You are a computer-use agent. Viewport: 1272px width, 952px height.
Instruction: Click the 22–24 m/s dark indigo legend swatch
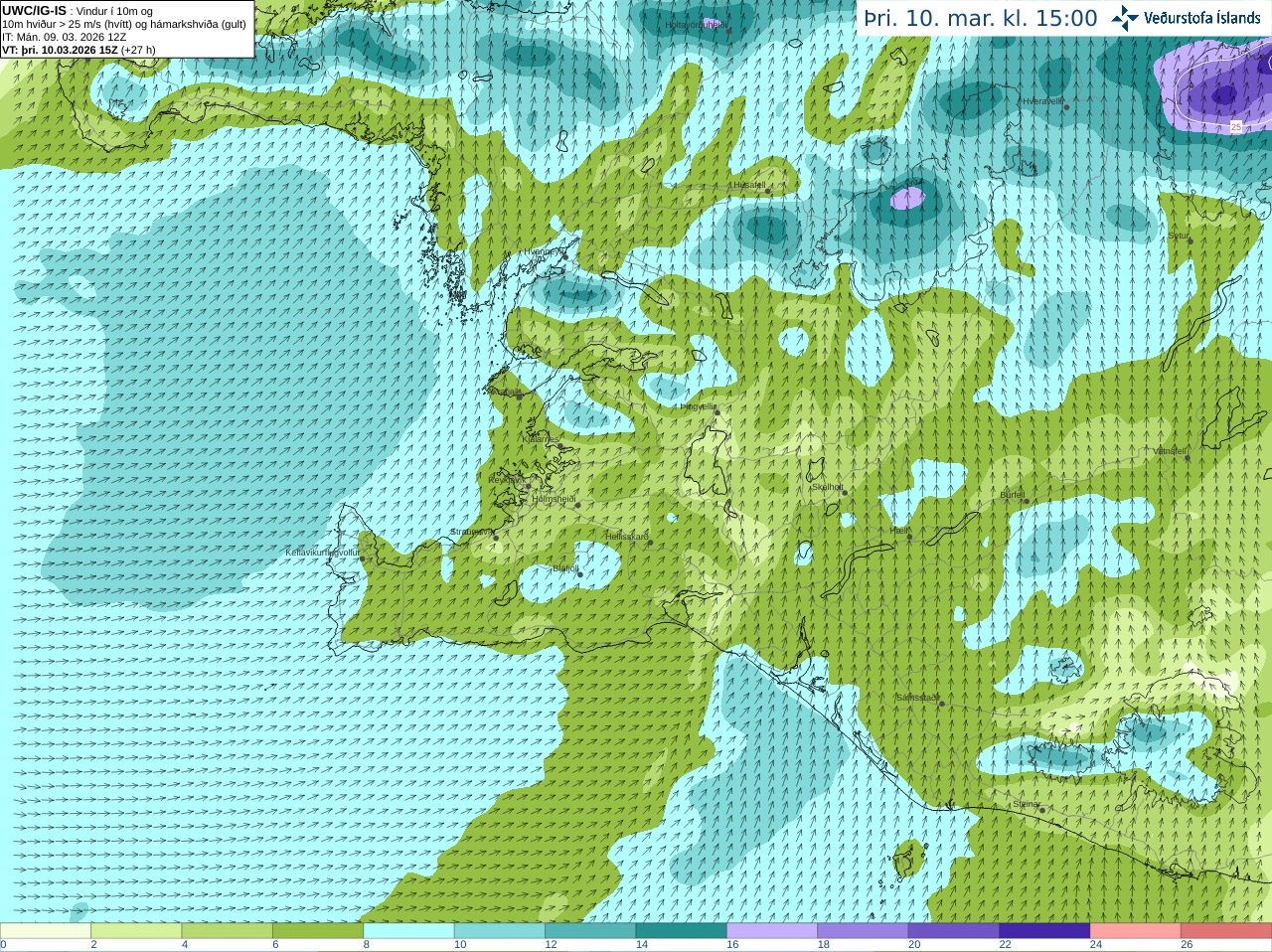coord(1044,931)
